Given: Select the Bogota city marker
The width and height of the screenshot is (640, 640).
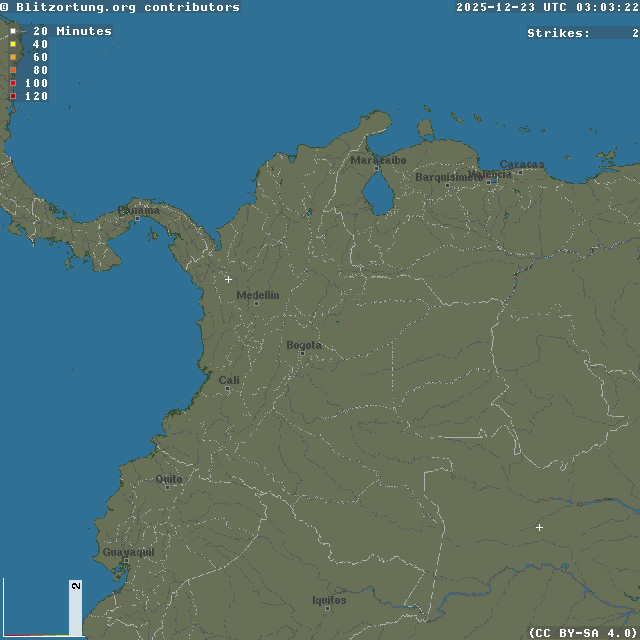Looking at the screenshot, I should [301, 353].
